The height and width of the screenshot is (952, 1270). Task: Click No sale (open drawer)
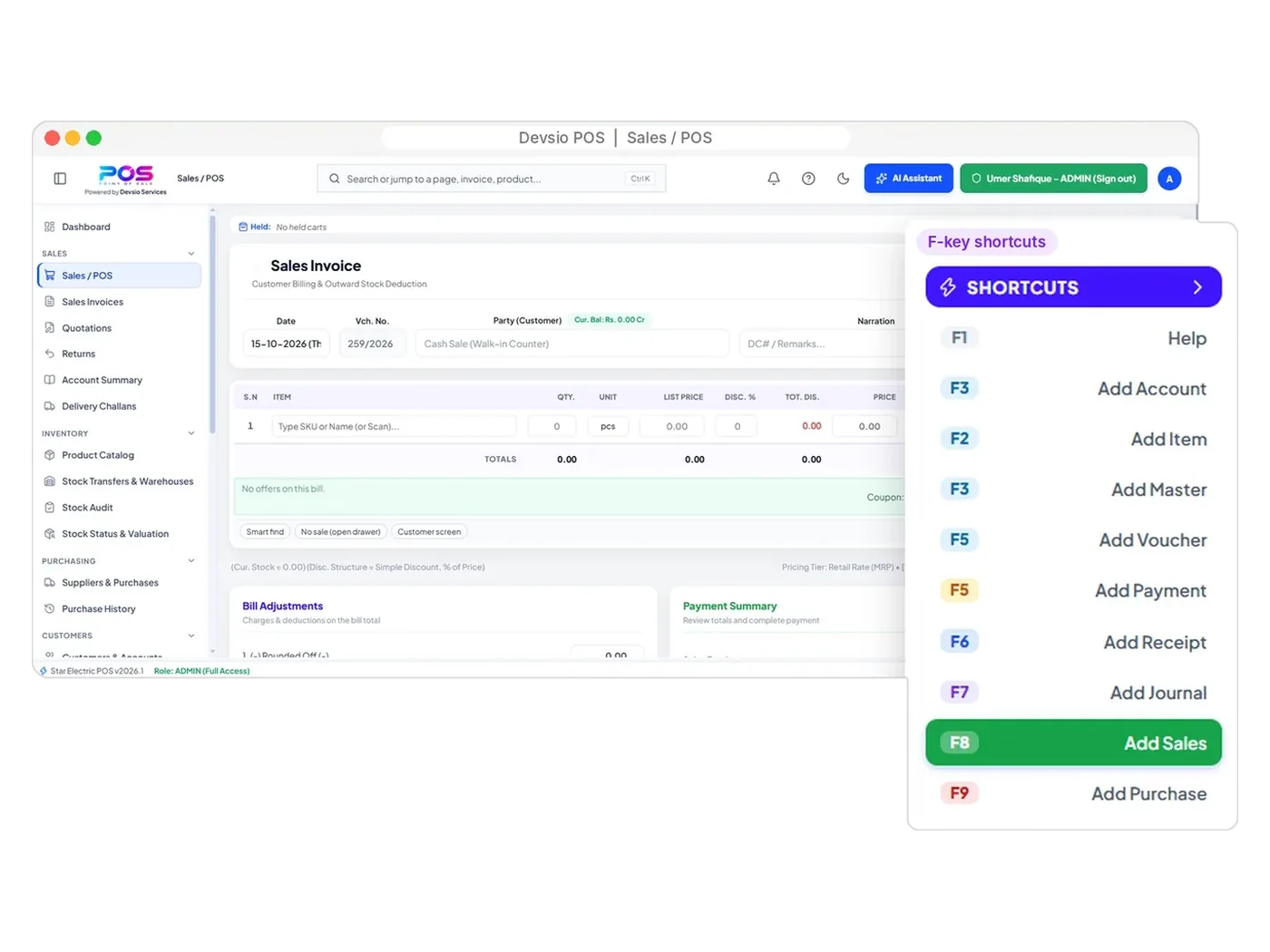click(341, 532)
